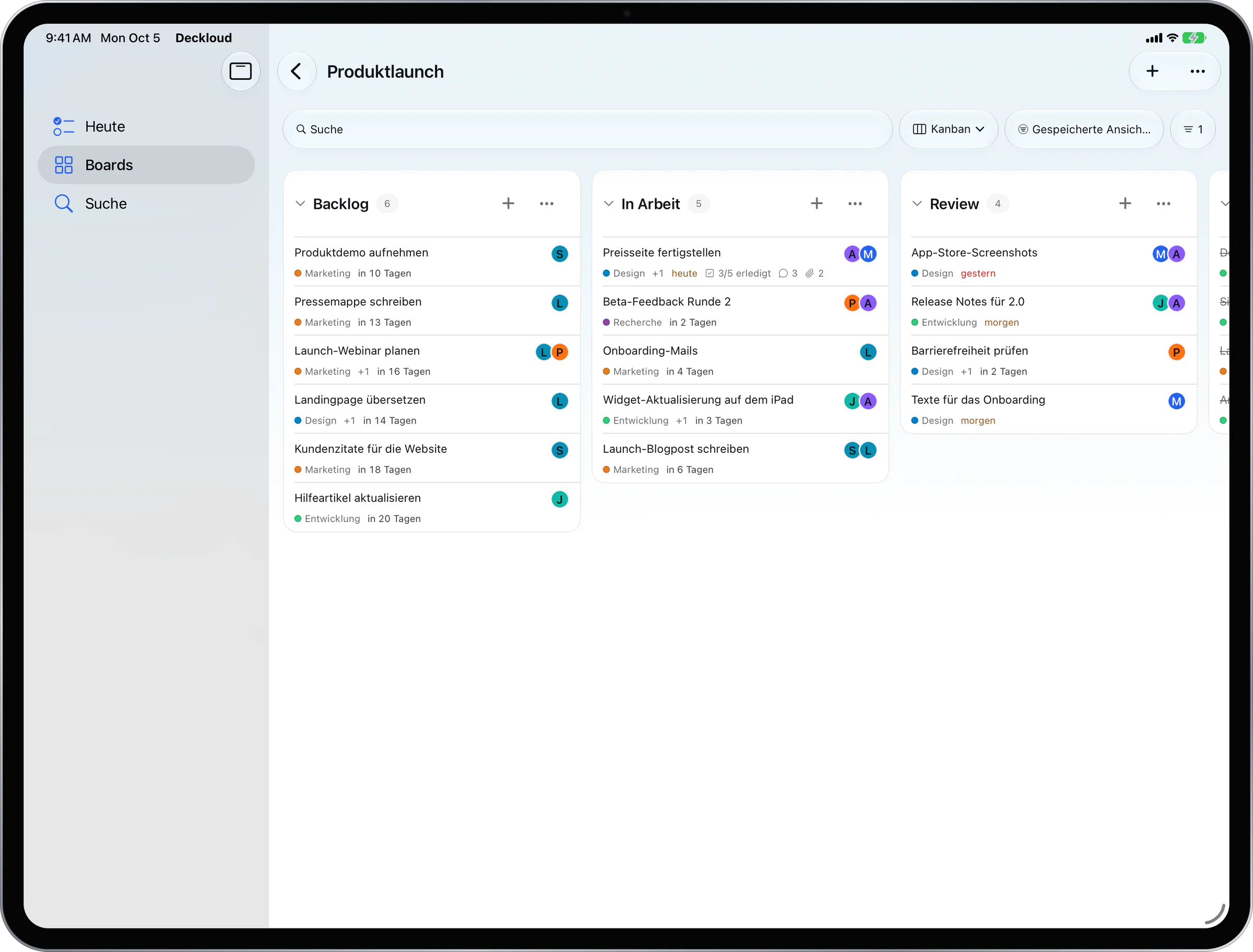The width and height of the screenshot is (1253, 952).
Task: Click the S avatar on Launch-Blogpost schreiben
Action: [852, 450]
